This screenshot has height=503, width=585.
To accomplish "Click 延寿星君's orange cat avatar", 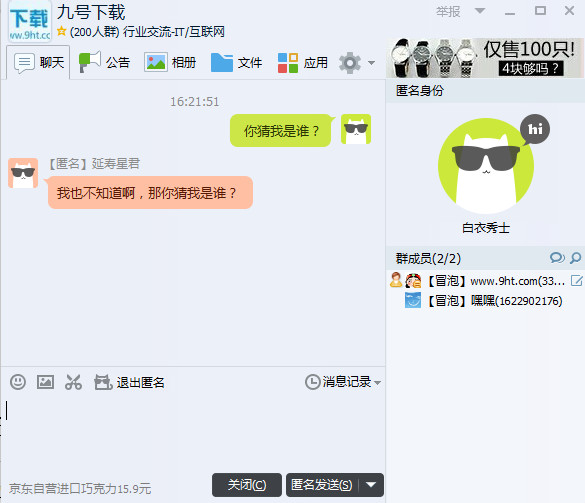I will click(23, 173).
